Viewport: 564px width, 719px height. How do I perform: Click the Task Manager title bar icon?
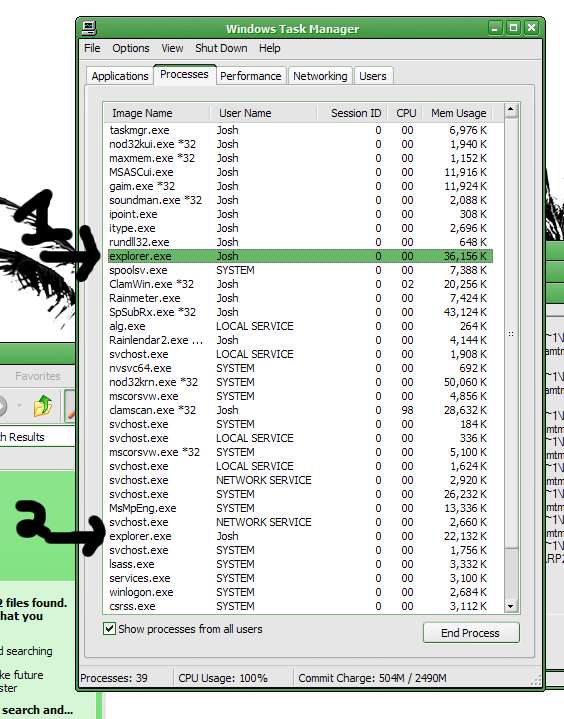[x=89, y=28]
